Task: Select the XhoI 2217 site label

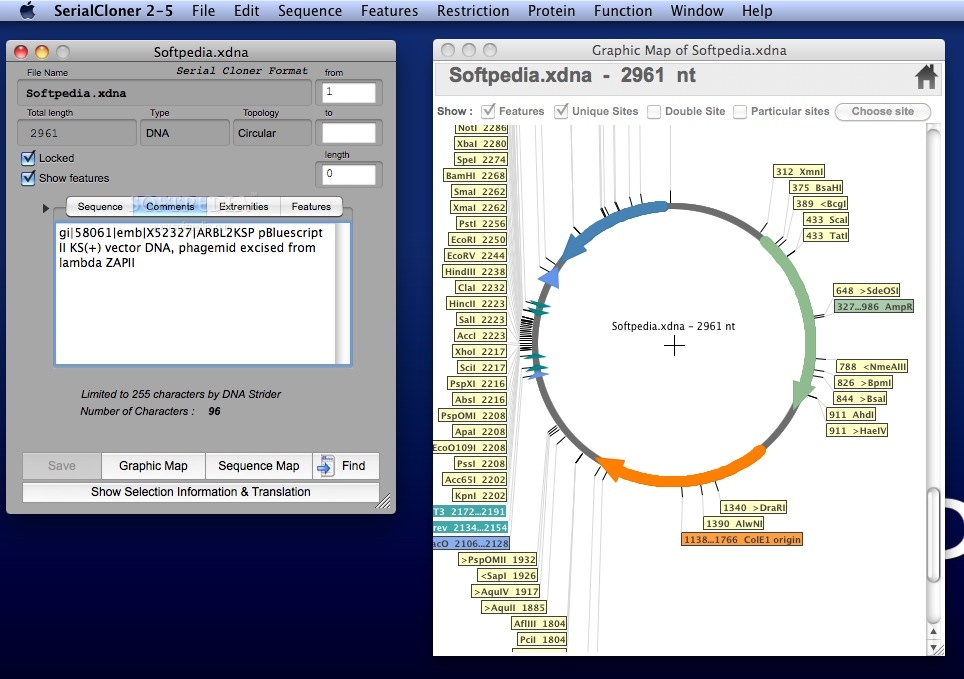Action: click(x=480, y=351)
